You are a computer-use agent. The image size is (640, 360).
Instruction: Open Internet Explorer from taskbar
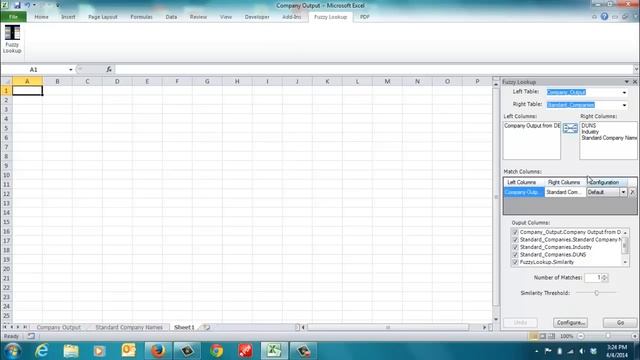tap(42, 351)
